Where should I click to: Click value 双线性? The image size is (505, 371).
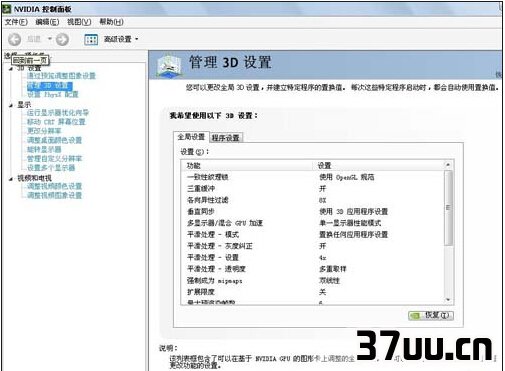pyautogui.click(x=329, y=281)
